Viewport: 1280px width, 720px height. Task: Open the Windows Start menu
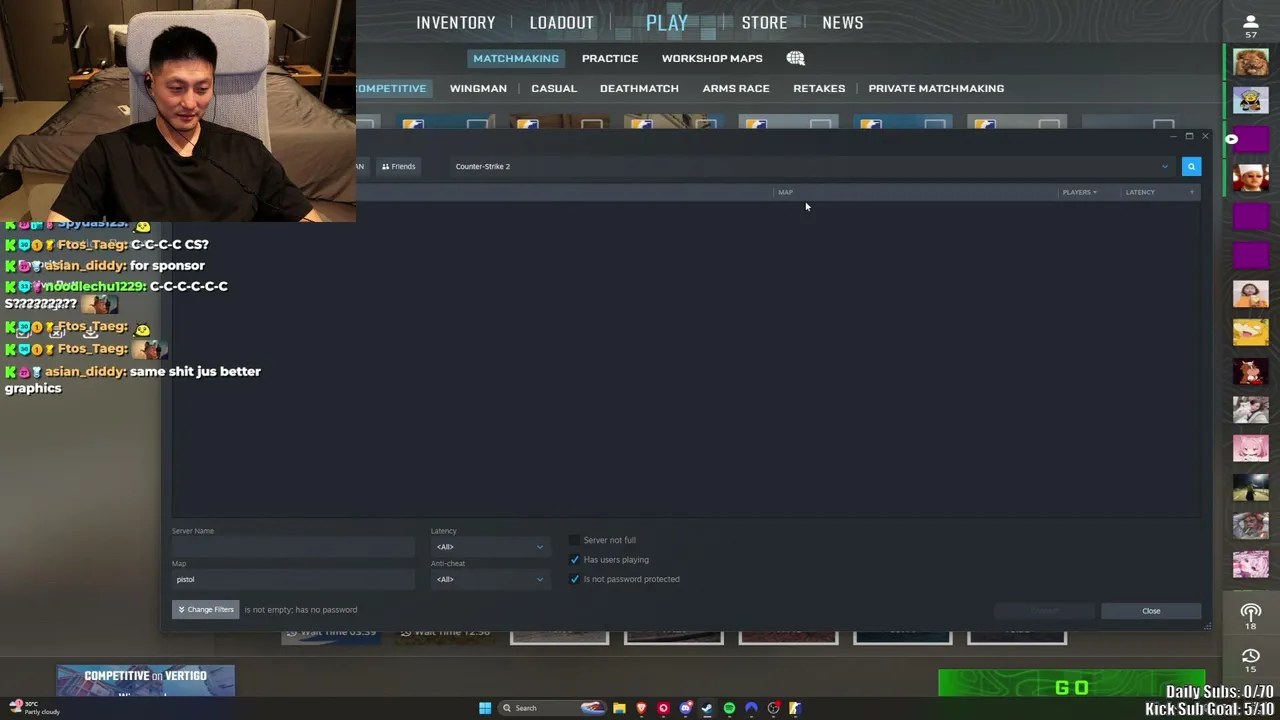pos(485,708)
